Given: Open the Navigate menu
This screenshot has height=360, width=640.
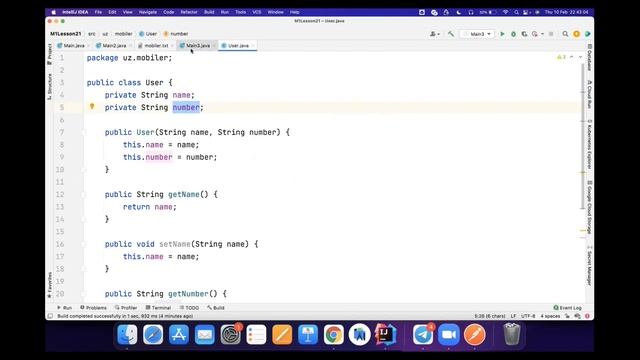Looking at the screenshot, I should point(148,12).
